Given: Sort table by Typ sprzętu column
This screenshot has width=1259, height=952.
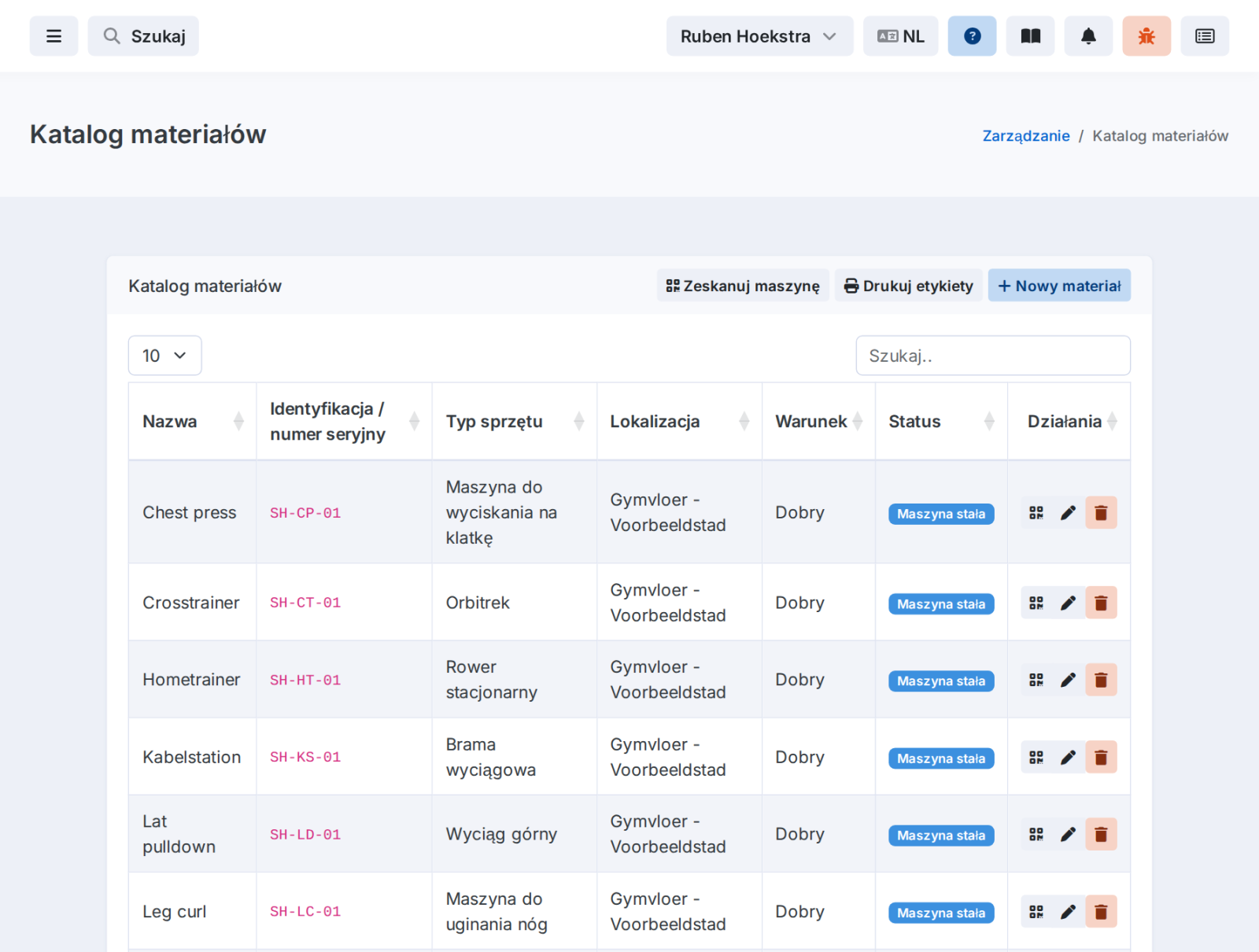Looking at the screenshot, I should point(515,422).
